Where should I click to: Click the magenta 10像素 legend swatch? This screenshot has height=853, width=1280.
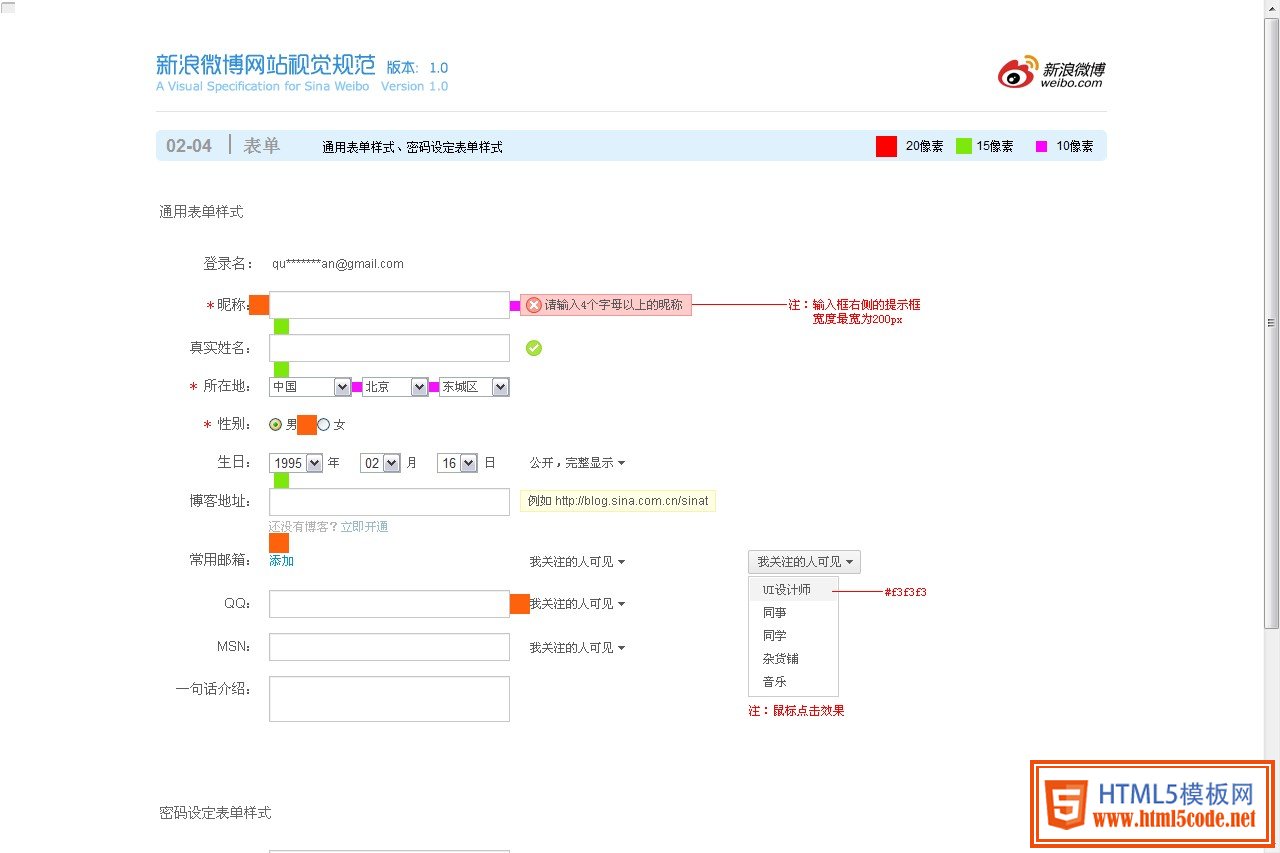(x=1041, y=146)
